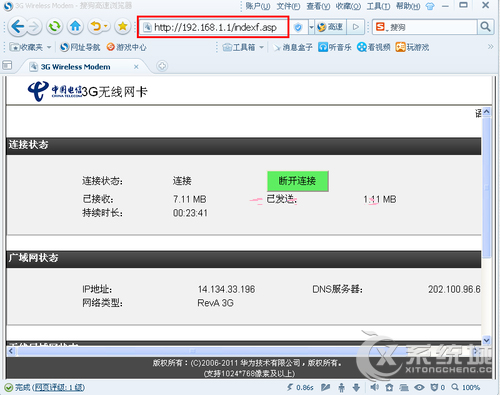Open the 收藏 menu
Viewport: 500px width, 395px height.
[x=348, y=6]
